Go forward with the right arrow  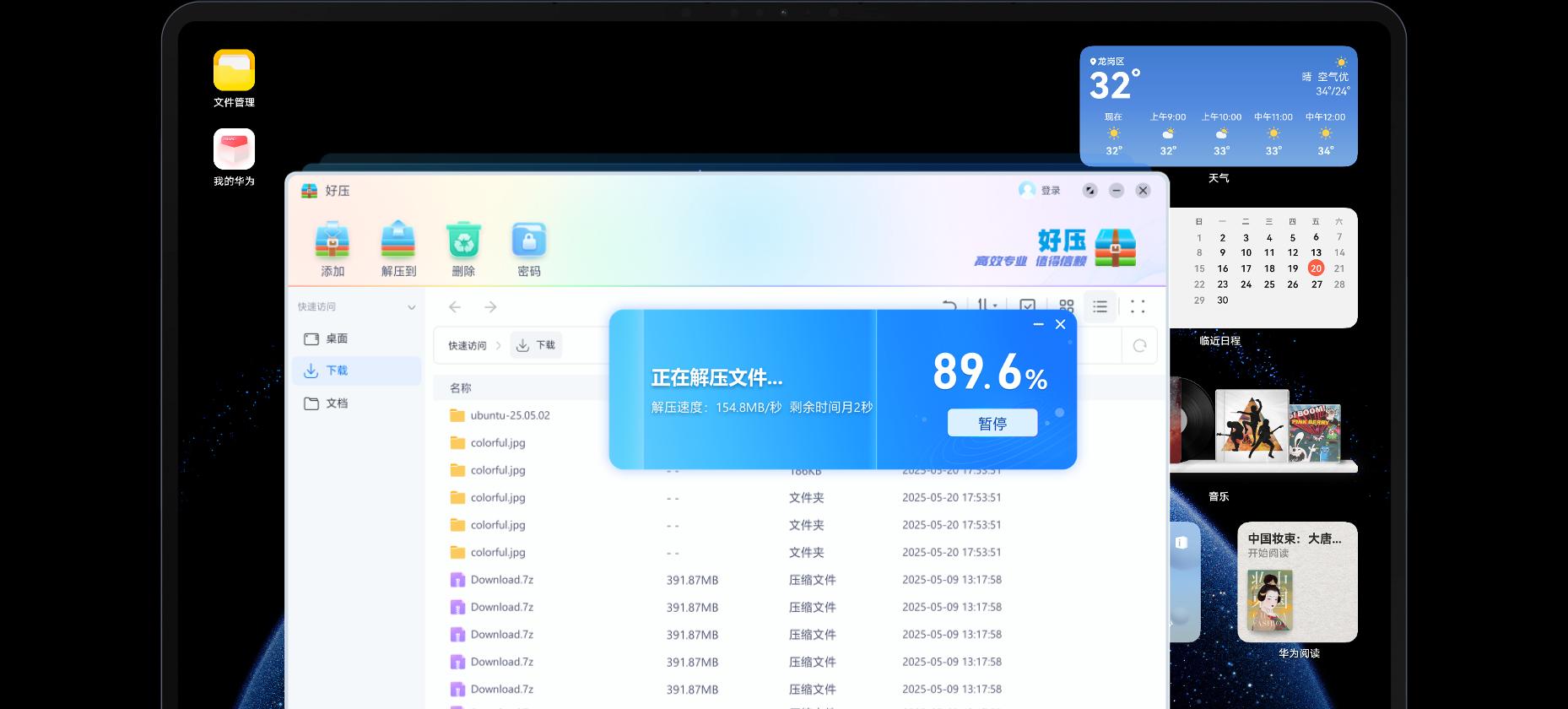[x=490, y=307]
